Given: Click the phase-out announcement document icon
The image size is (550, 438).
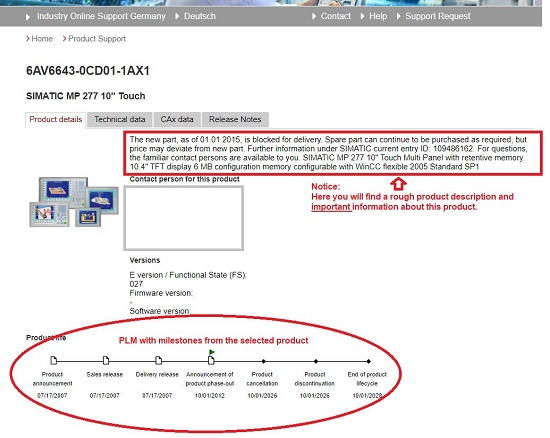Looking at the screenshot, I should [x=211, y=360].
